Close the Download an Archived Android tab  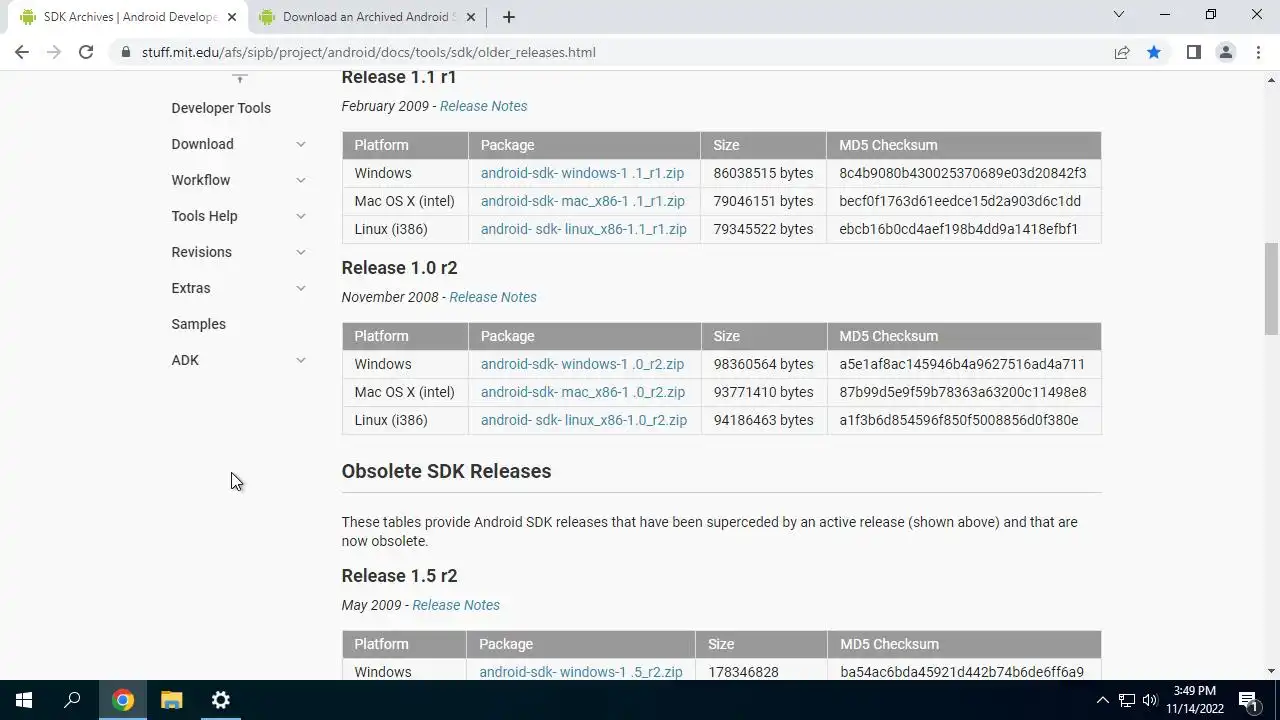[471, 17]
